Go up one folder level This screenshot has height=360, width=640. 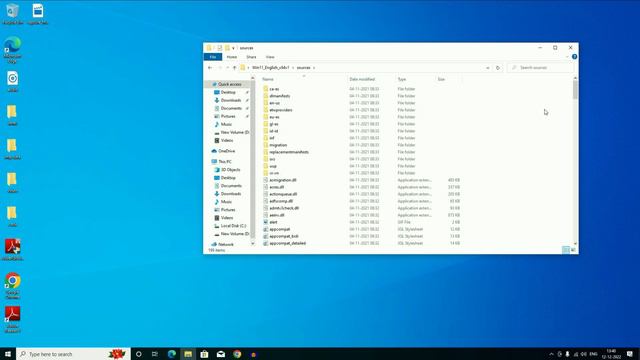coord(234,68)
